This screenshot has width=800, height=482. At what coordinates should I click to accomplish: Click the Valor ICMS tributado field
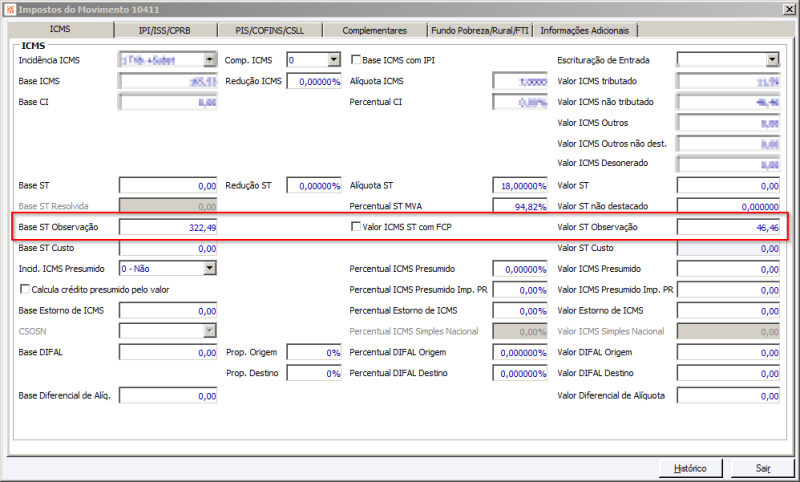point(728,81)
